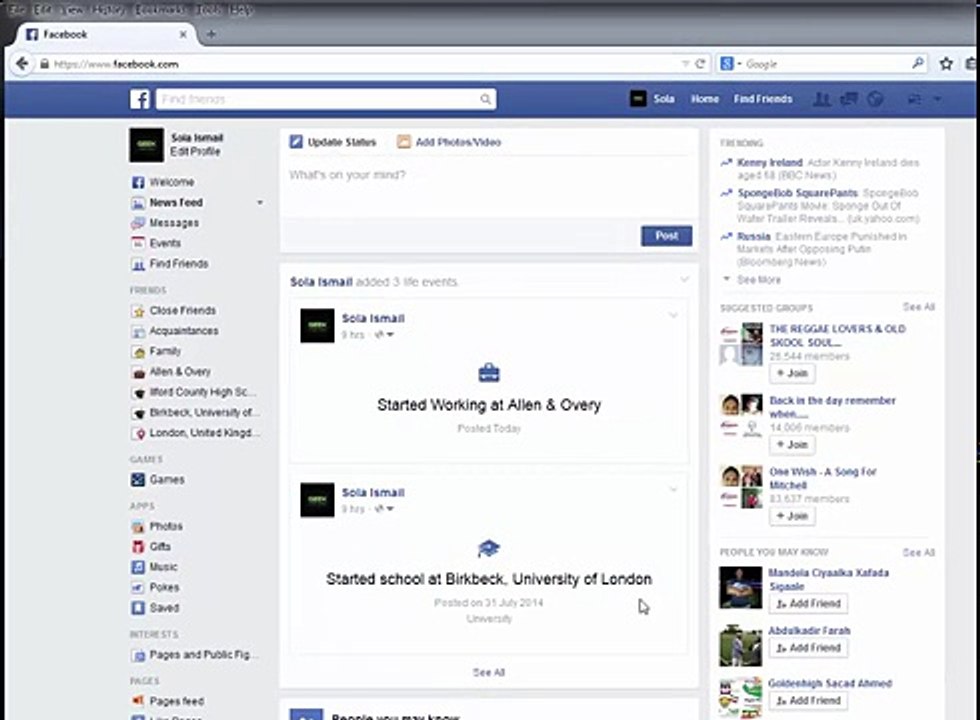This screenshot has width=980, height=720.
Task: Open Find Friends in the left sidebar
Action: [170, 264]
